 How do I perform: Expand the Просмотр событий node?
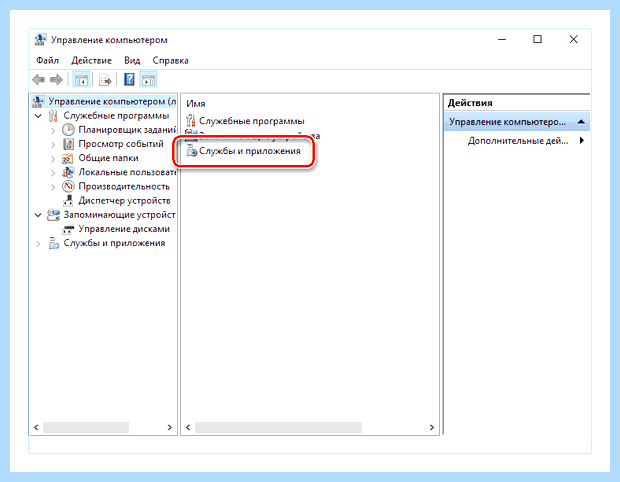coord(53,144)
